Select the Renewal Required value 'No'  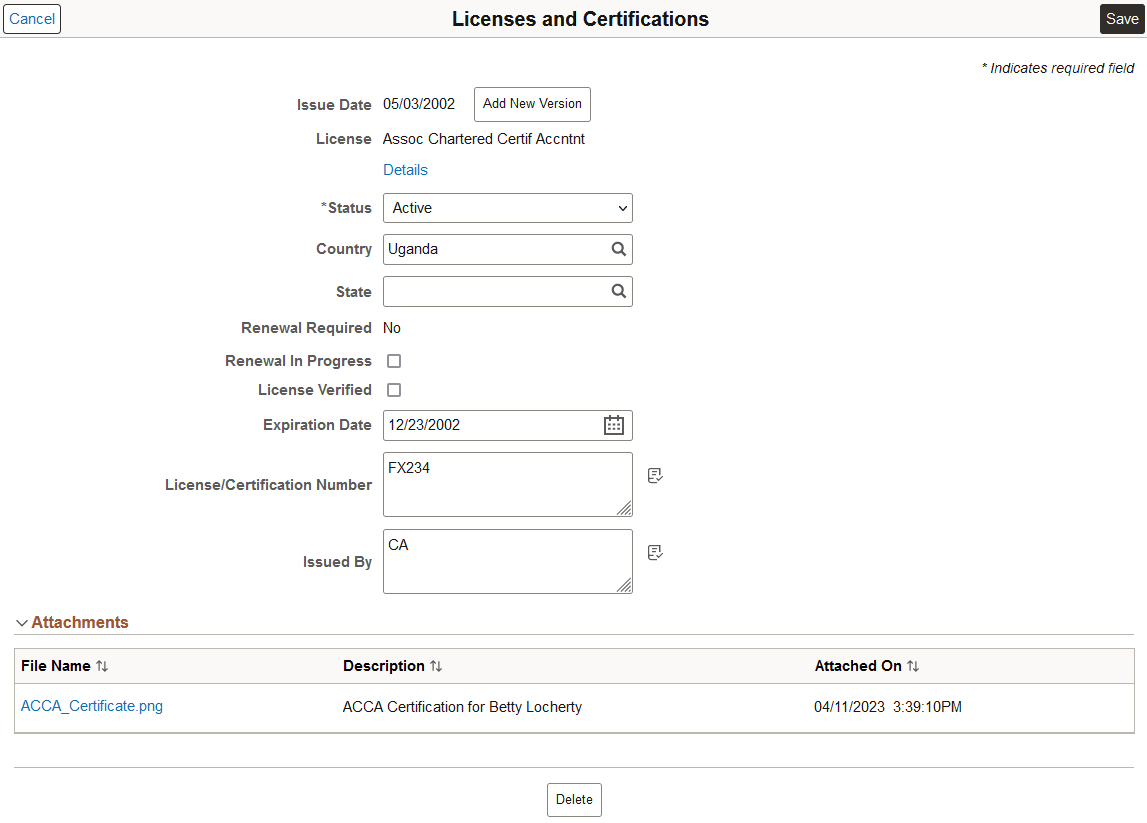pos(391,328)
